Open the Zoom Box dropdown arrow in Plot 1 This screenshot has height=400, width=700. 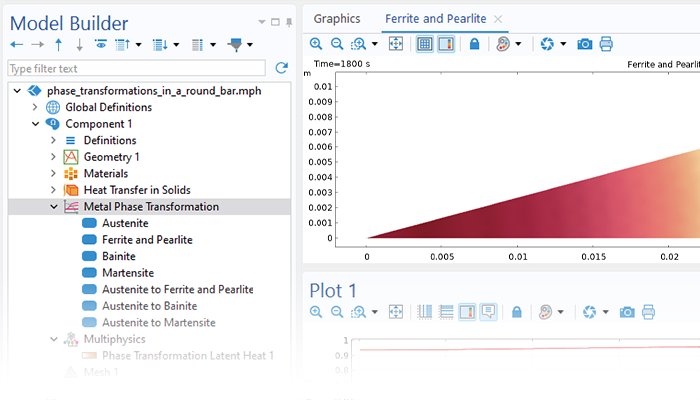(375, 312)
